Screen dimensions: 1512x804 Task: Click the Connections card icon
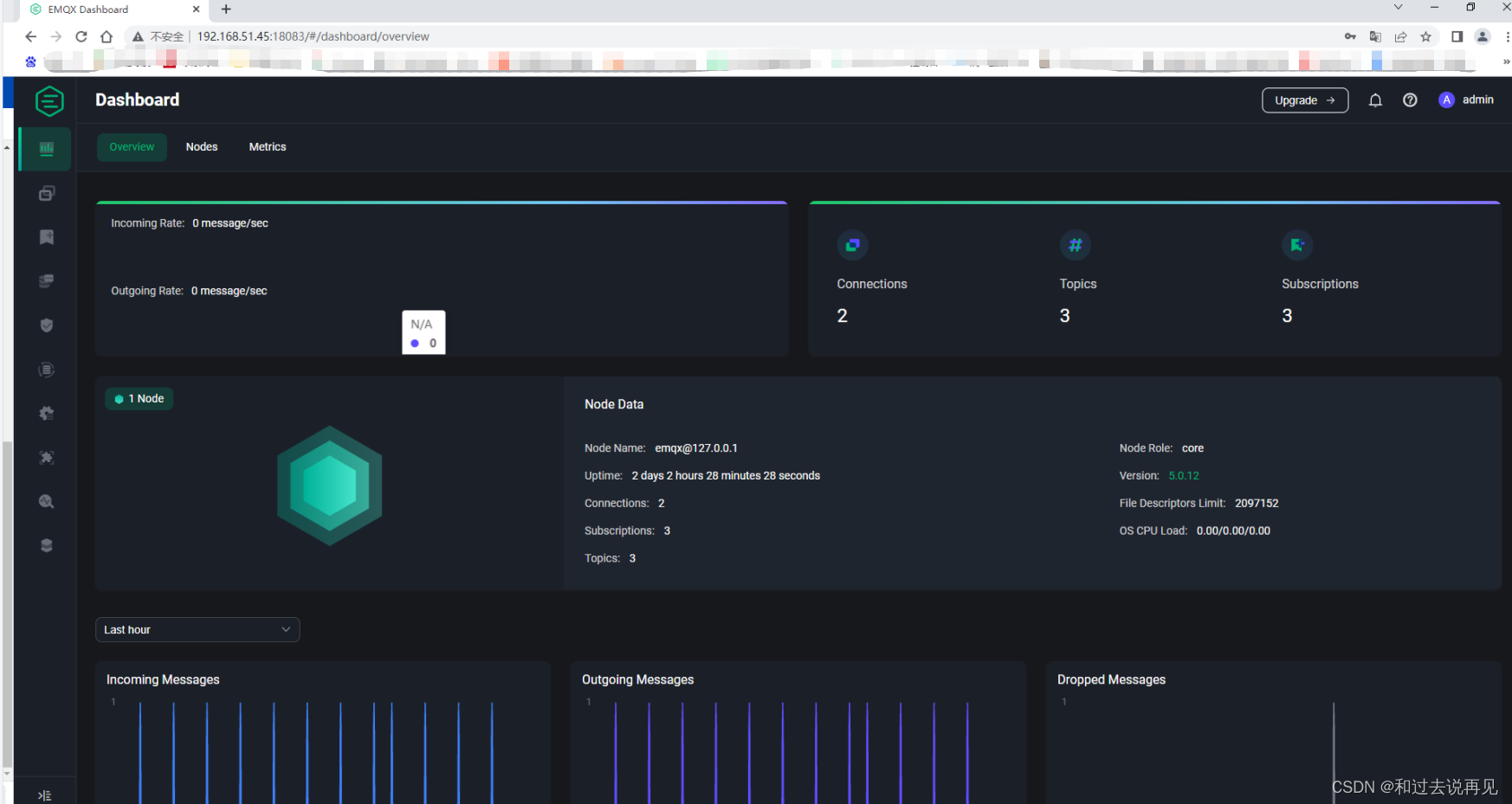(x=852, y=245)
